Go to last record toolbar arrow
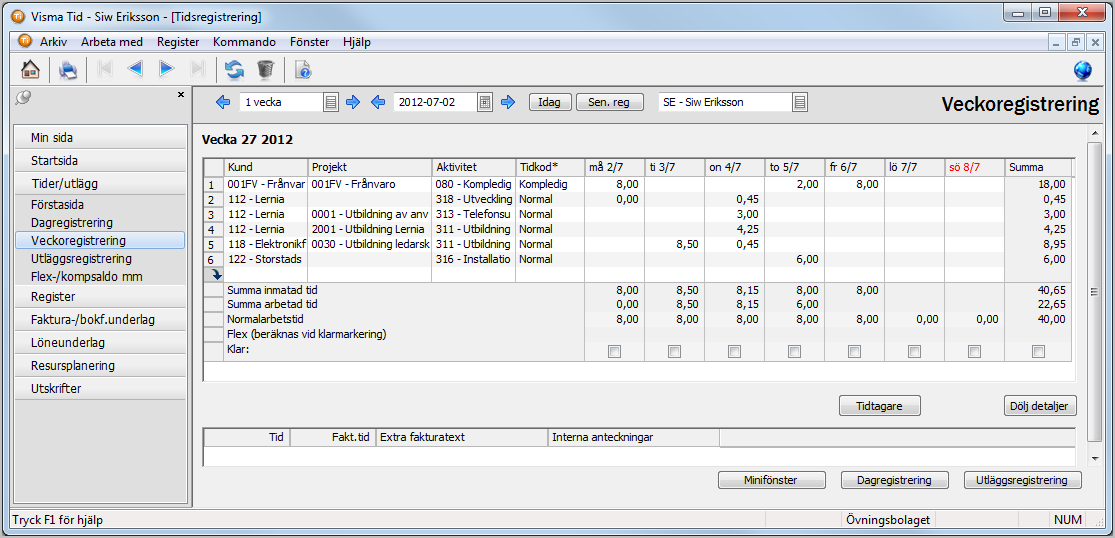This screenshot has width=1115, height=538. [x=198, y=69]
